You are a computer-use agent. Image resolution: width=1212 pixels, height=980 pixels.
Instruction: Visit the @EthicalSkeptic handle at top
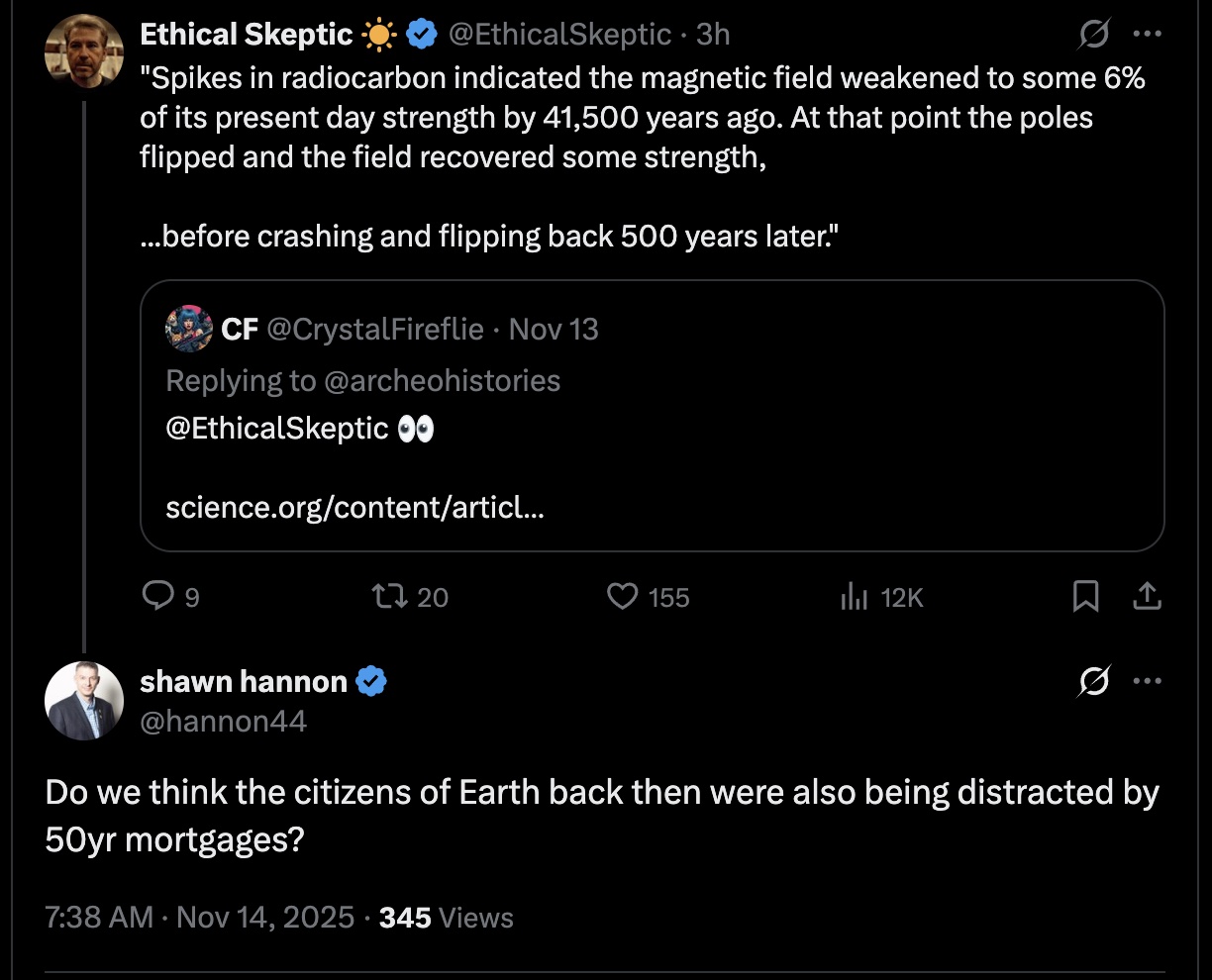[x=559, y=35]
